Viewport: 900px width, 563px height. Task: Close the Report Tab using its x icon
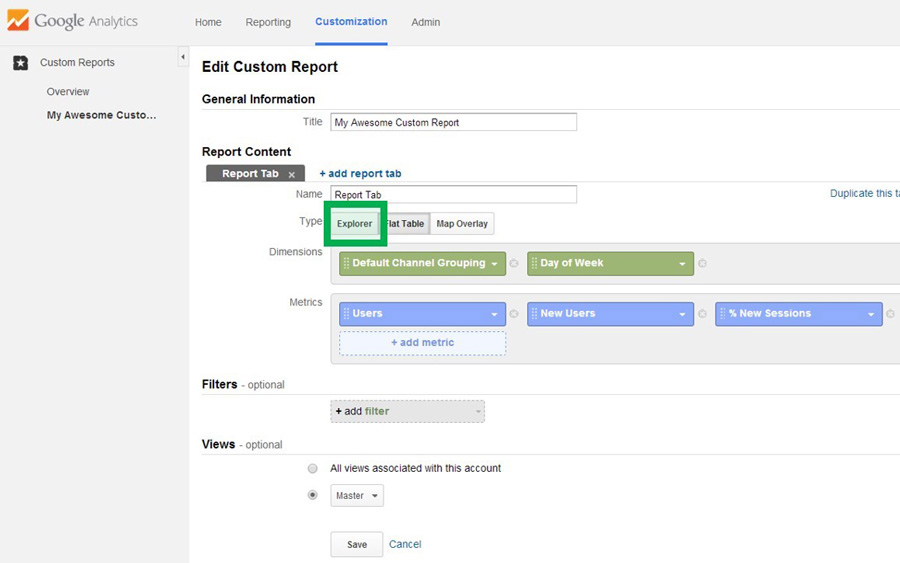(x=292, y=174)
